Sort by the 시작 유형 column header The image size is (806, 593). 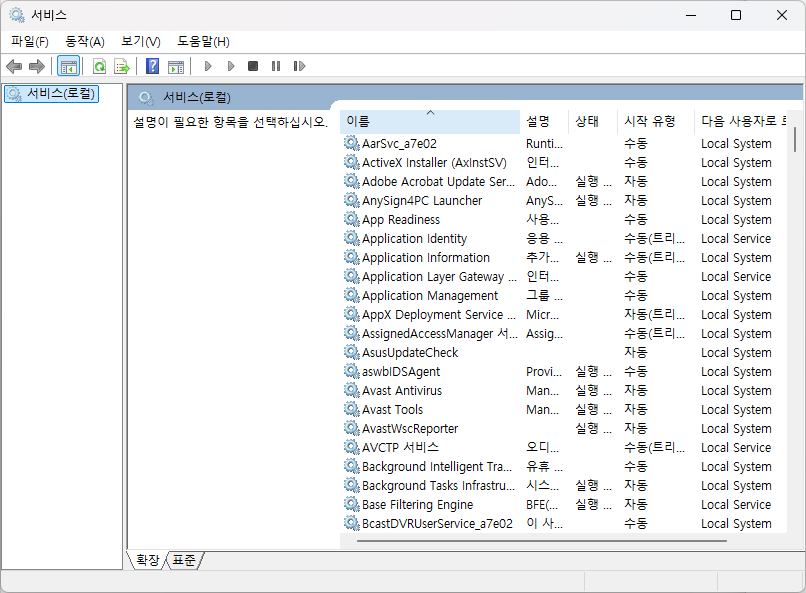click(x=655, y=121)
